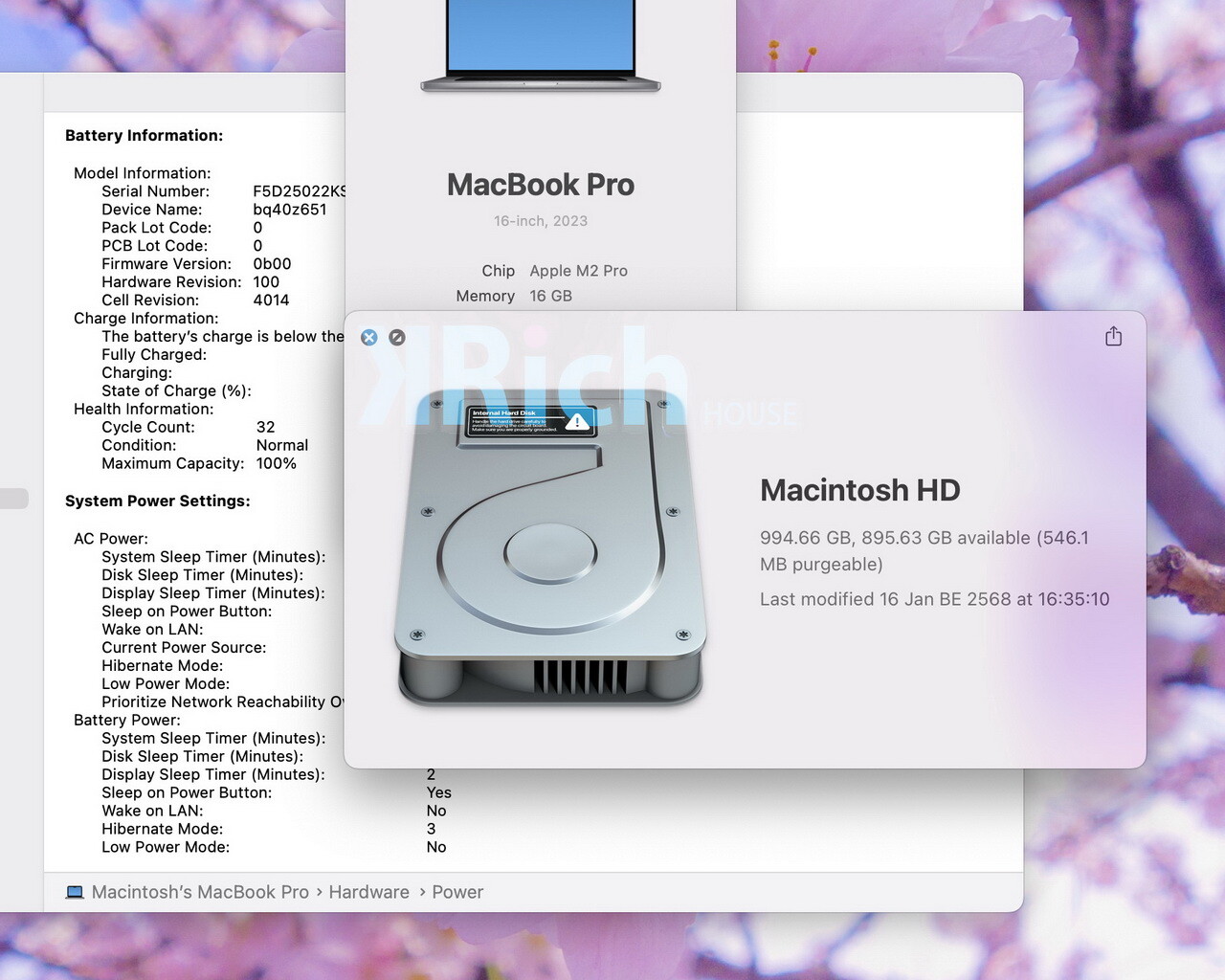
Task: Click the "Pack Lot Code:" label
Action: 157,228
